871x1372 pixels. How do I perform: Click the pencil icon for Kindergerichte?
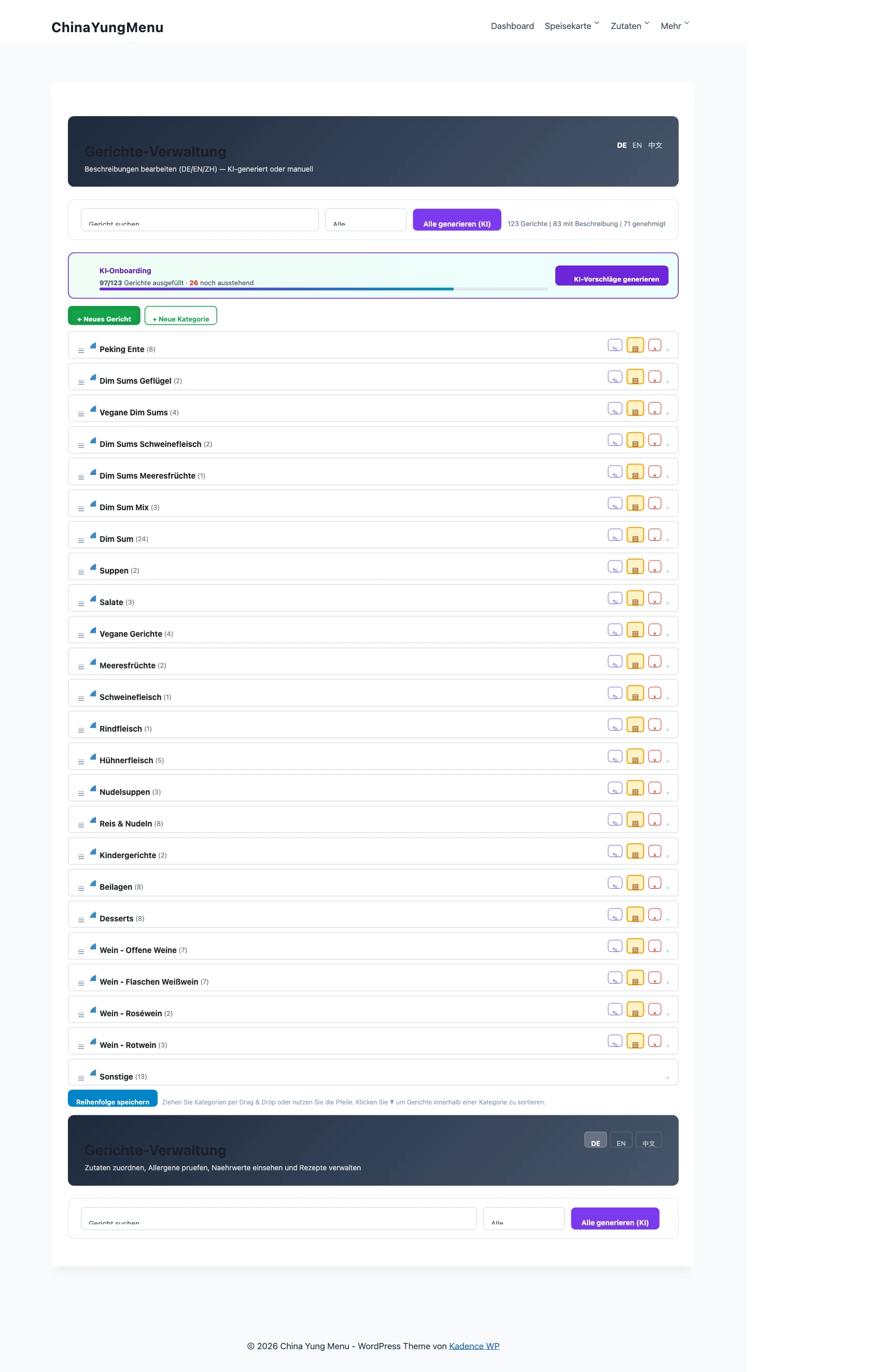click(615, 851)
